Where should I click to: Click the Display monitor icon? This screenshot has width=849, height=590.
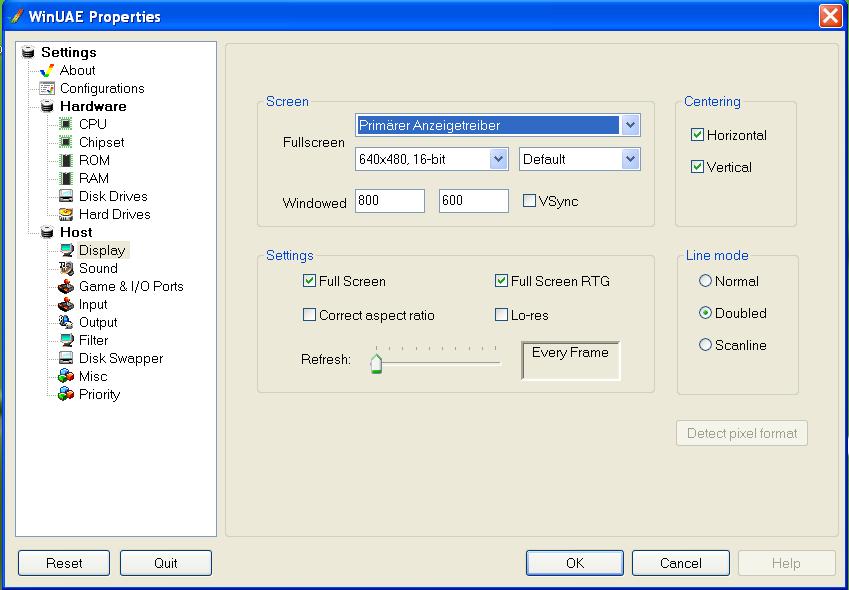(67, 250)
